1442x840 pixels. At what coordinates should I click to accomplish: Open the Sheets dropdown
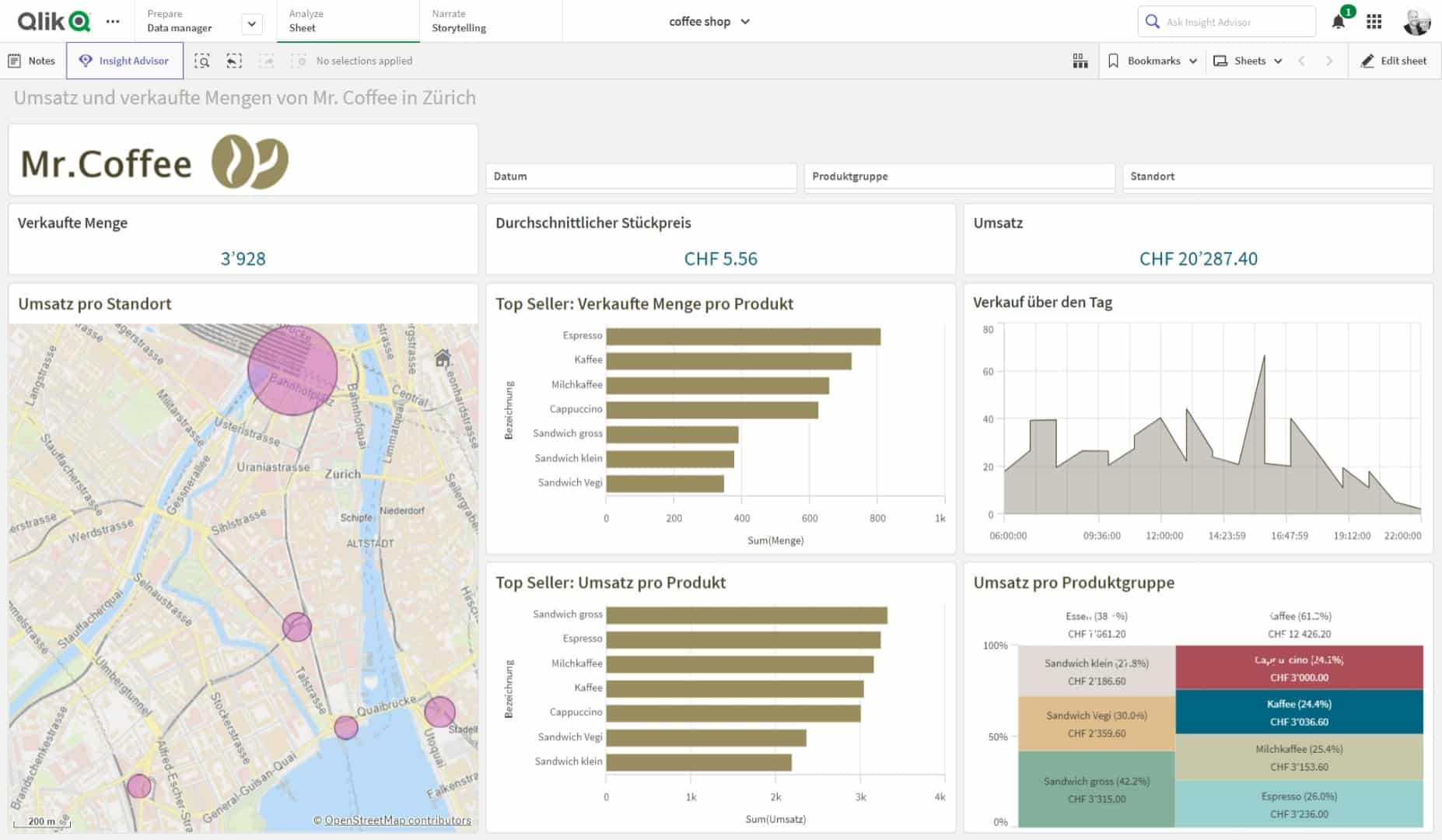click(1247, 60)
